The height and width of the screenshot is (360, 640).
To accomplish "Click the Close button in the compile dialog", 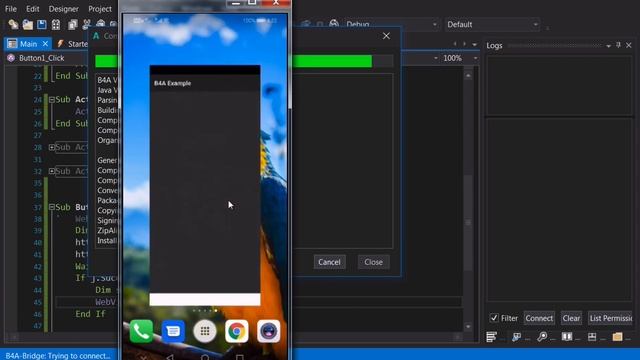I will coord(373,262).
